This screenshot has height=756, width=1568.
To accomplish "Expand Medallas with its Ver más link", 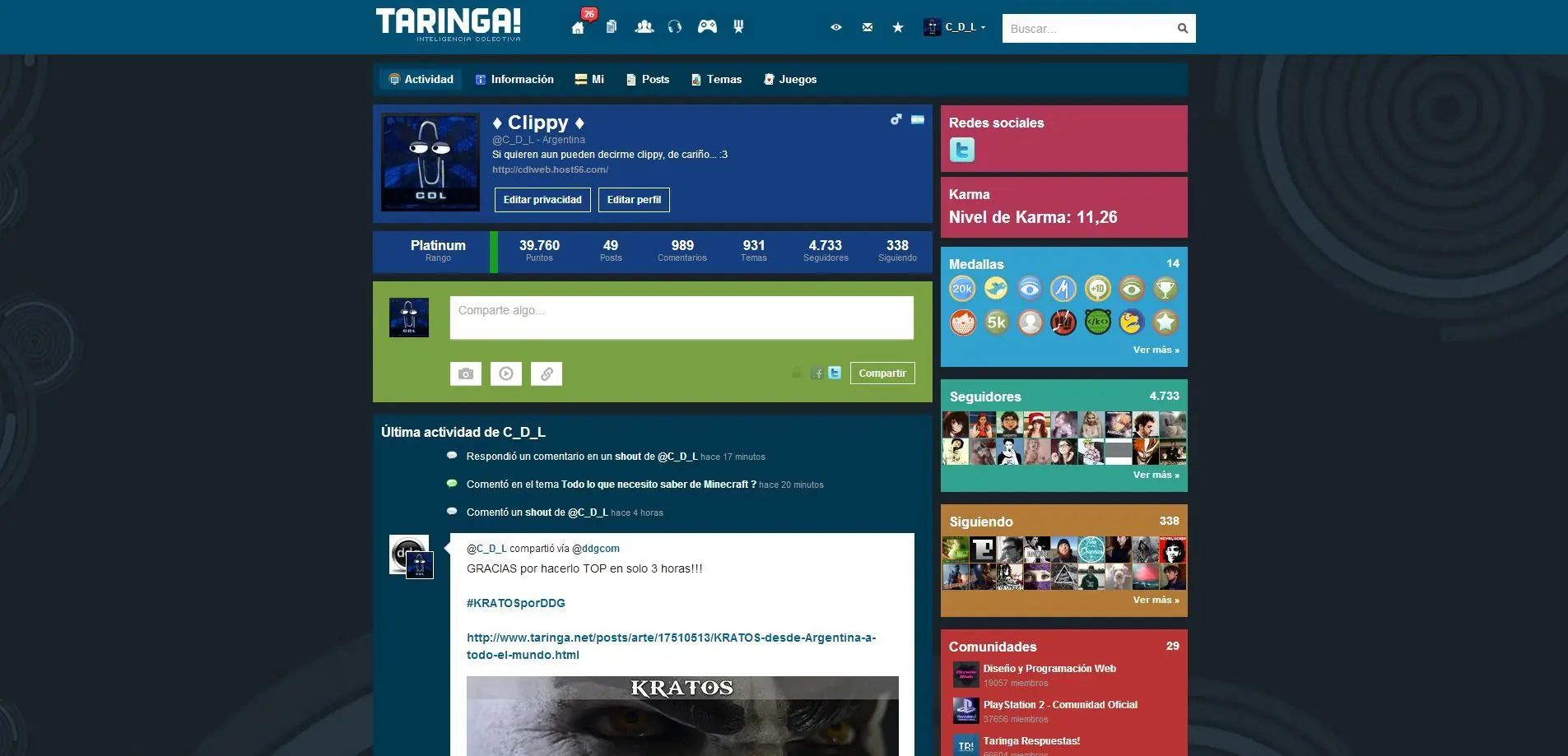I will [1156, 350].
